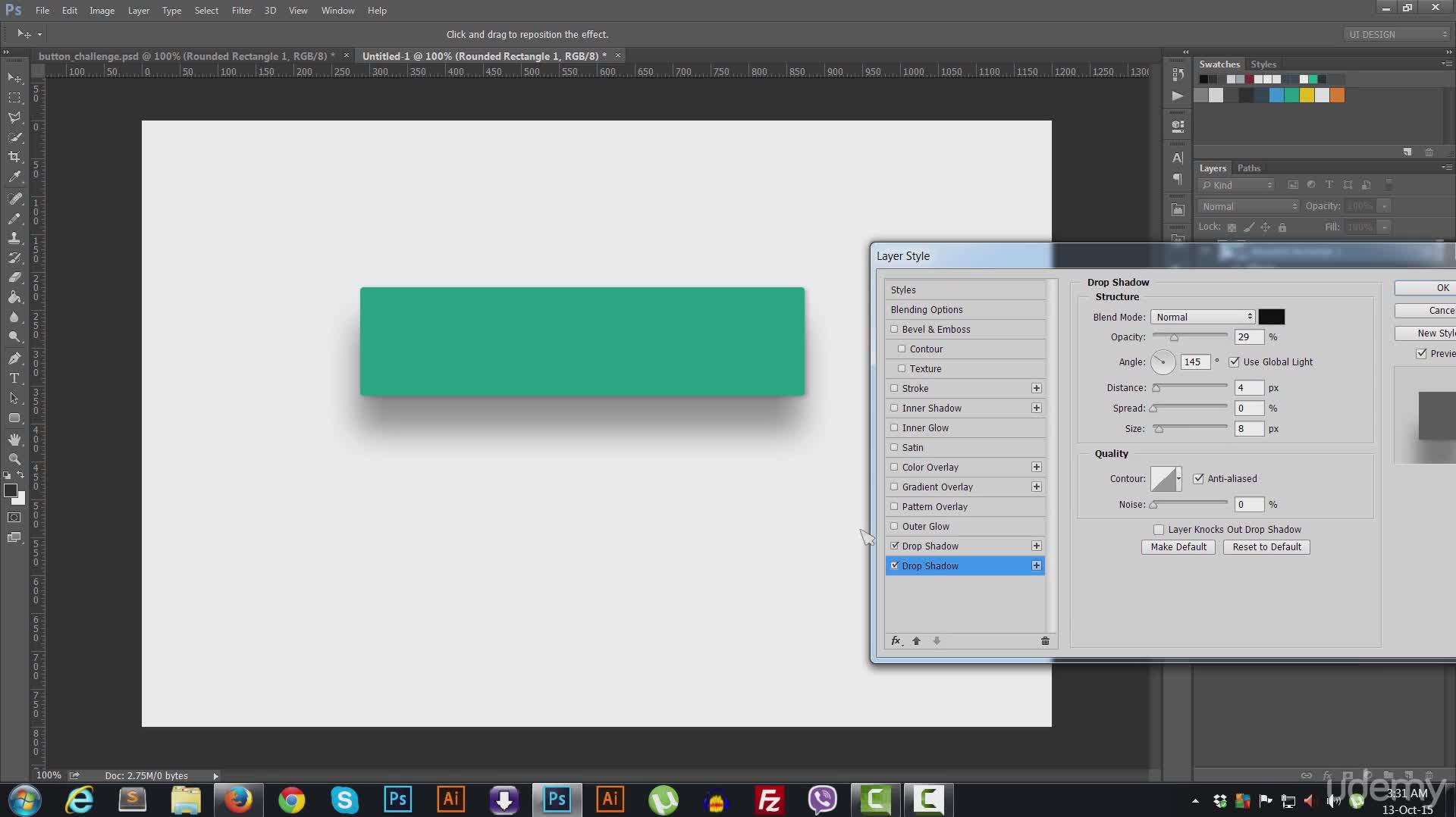The width and height of the screenshot is (1456, 817).
Task: Select the Horizontal Type tool
Action: [x=14, y=378]
